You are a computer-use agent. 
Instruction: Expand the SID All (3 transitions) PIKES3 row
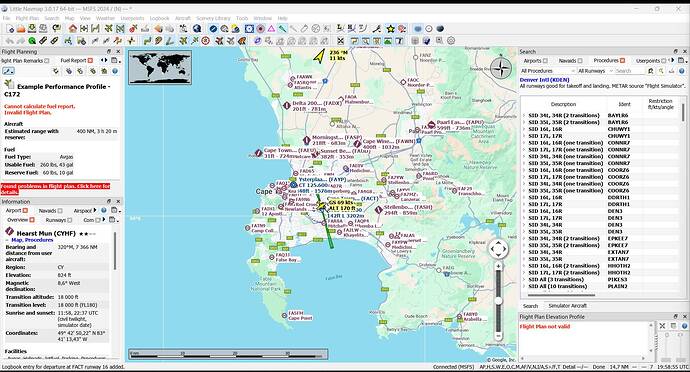[x=524, y=280]
